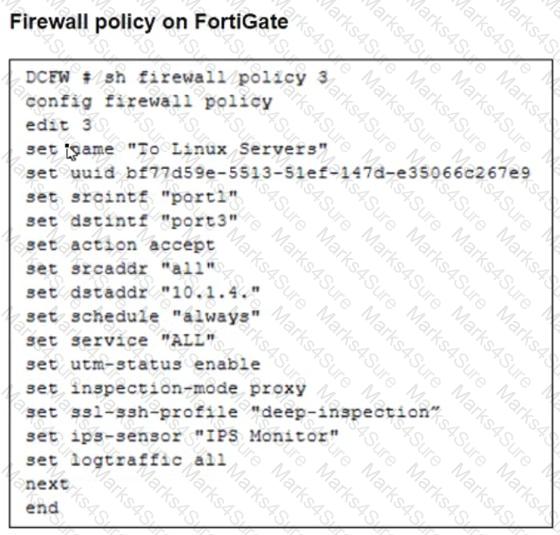Screen dimensions: 560x535
Task: Click the 'set action accept' line
Action: click(120, 245)
